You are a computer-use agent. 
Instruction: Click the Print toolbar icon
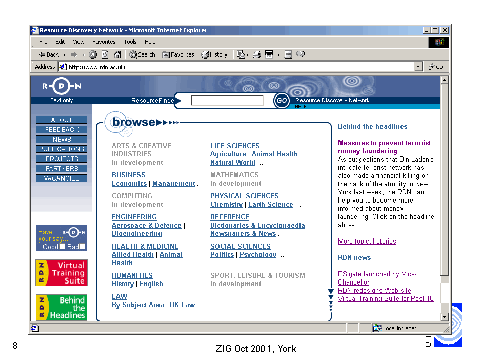click(x=256, y=54)
